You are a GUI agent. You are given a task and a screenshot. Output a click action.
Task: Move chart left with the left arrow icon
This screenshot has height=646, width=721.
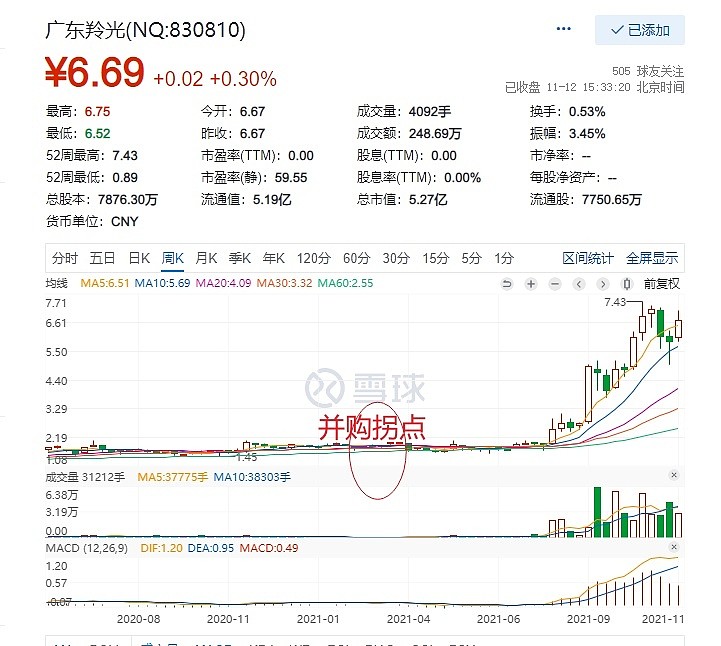pos(579,284)
